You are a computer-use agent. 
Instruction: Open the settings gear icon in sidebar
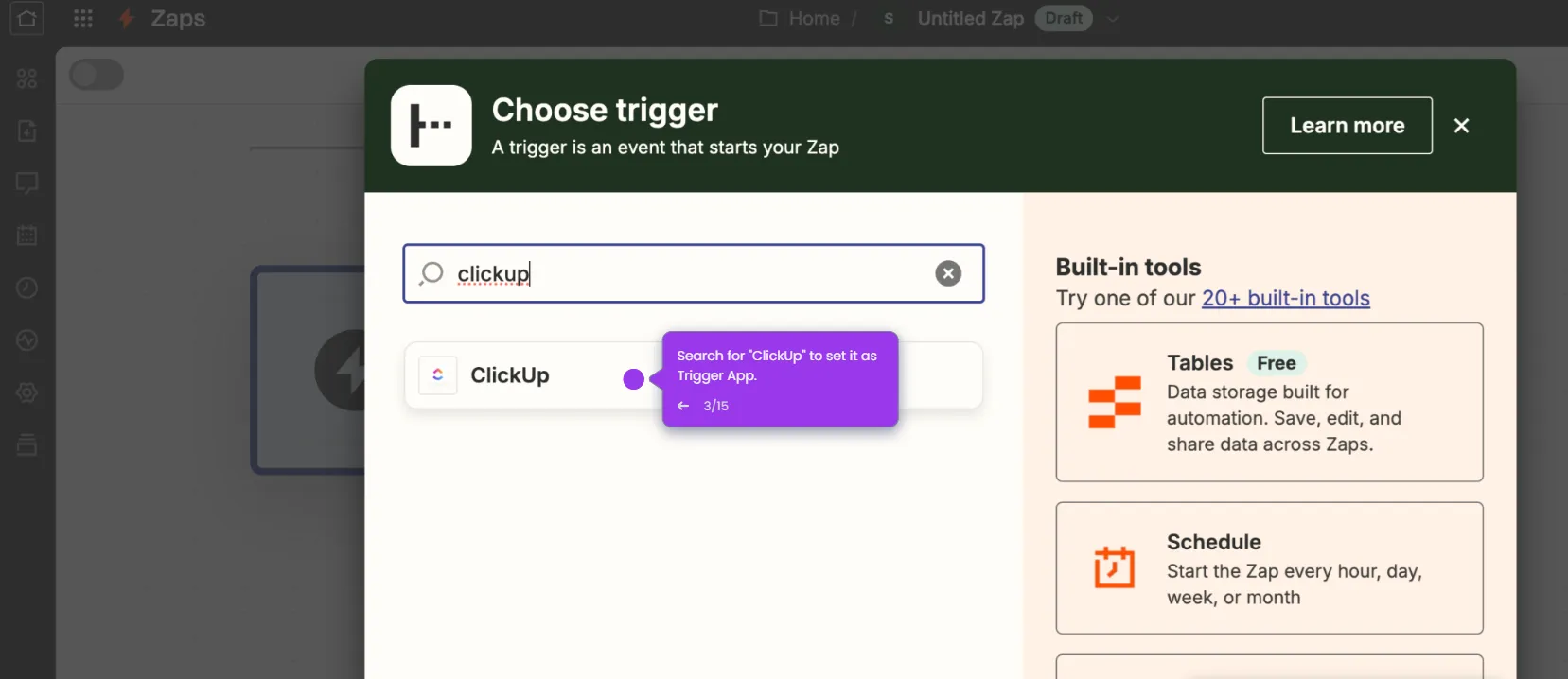26,393
